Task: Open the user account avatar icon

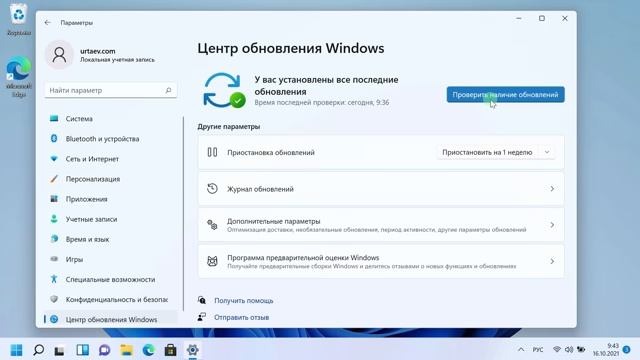Action: click(59, 55)
